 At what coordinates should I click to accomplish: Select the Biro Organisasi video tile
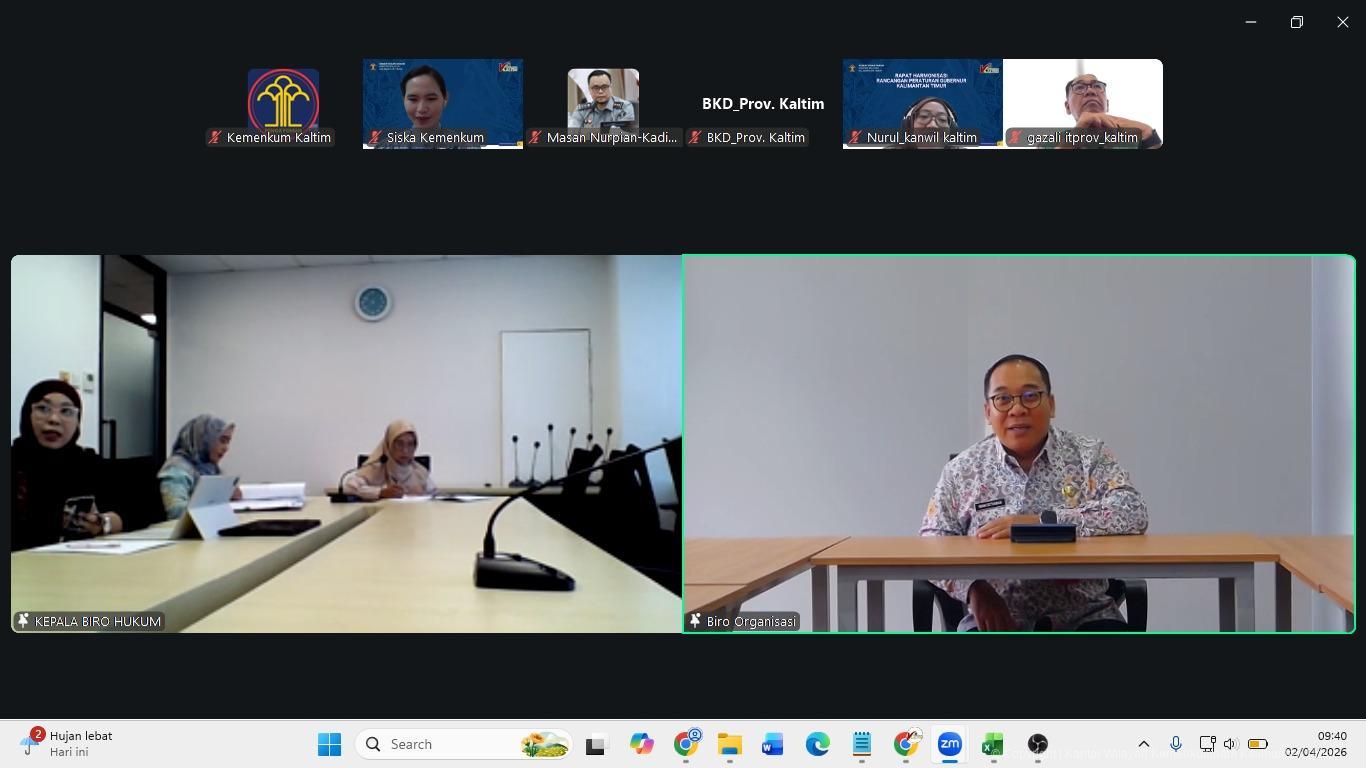tap(1018, 443)
